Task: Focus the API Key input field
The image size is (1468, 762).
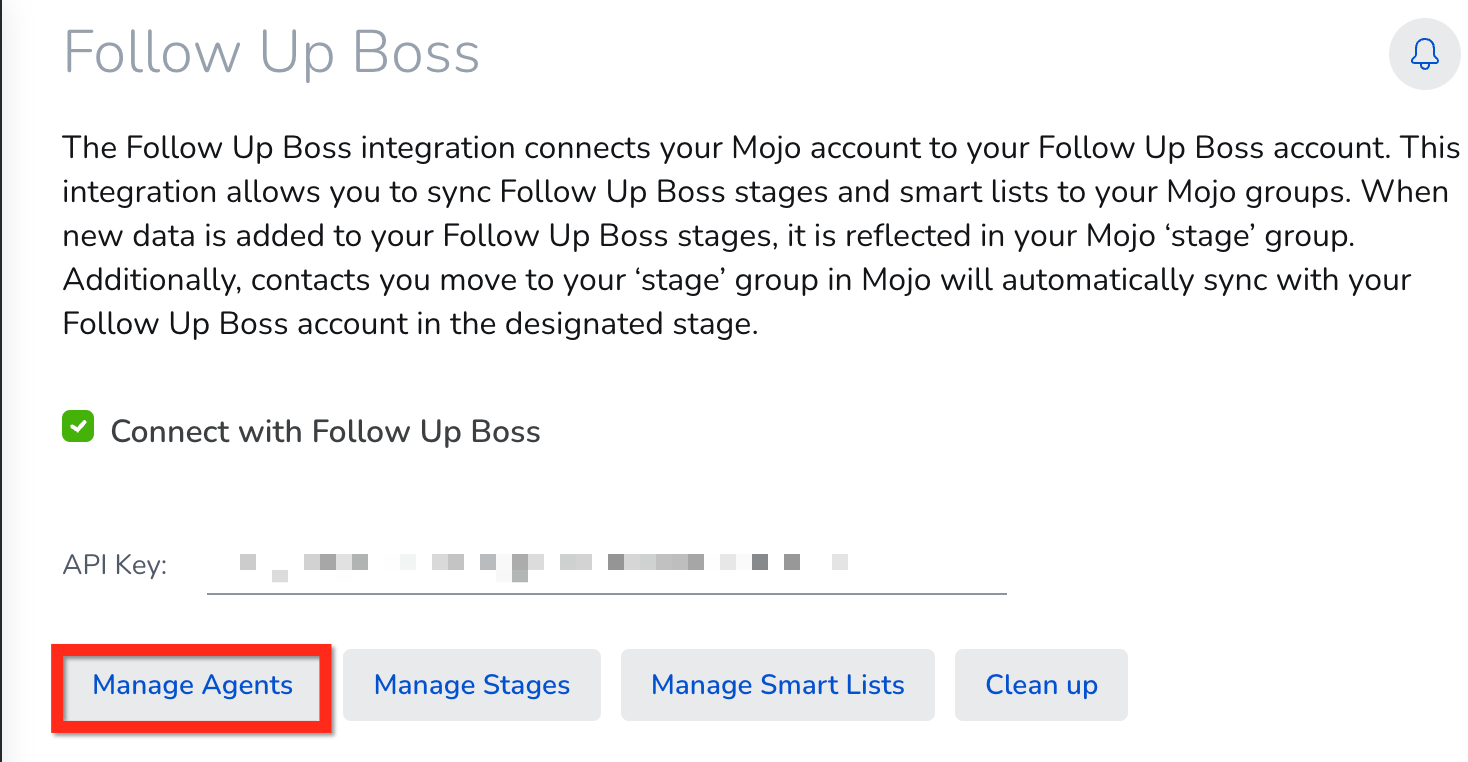Action: [606, 565]
